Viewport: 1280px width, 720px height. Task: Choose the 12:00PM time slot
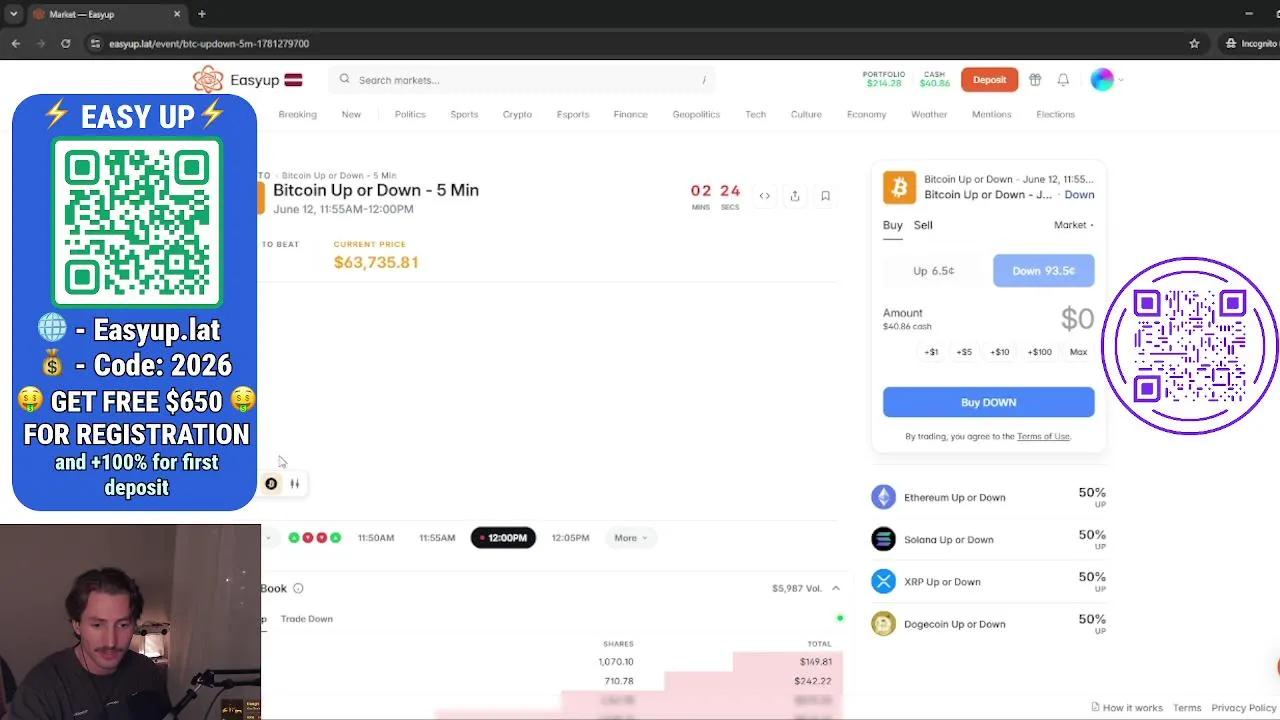click(x=503, y=538)
